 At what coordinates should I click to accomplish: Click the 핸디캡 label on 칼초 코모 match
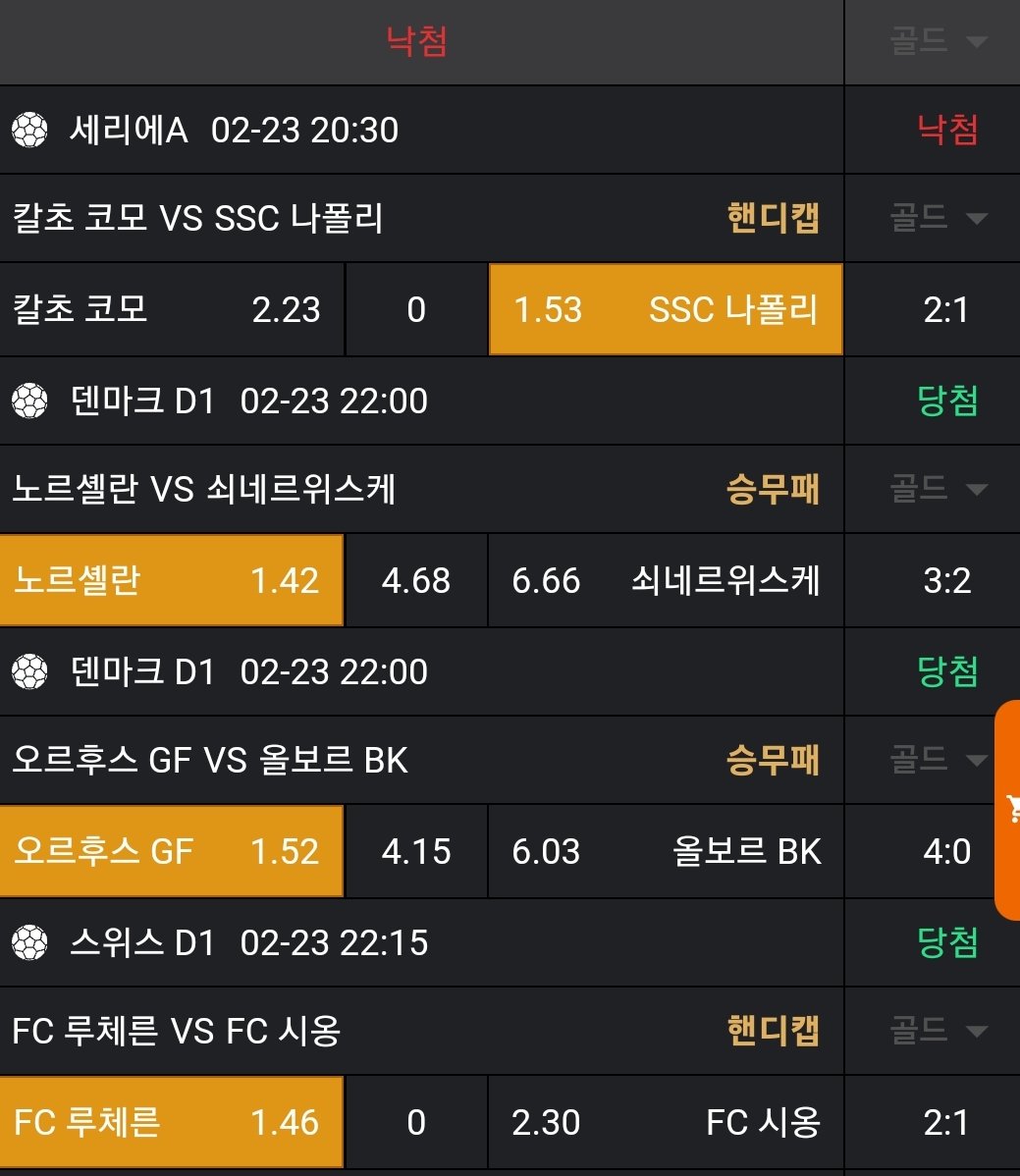773,217
